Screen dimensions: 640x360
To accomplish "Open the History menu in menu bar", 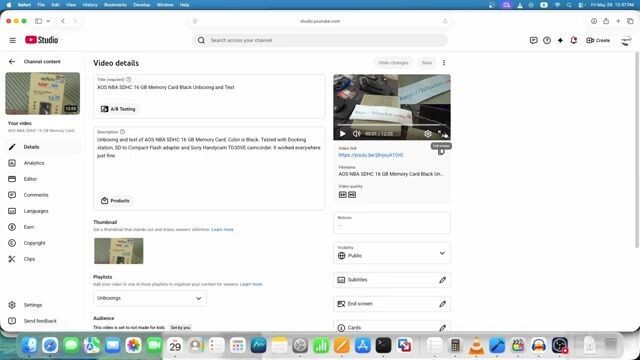I will pos(90,4).
